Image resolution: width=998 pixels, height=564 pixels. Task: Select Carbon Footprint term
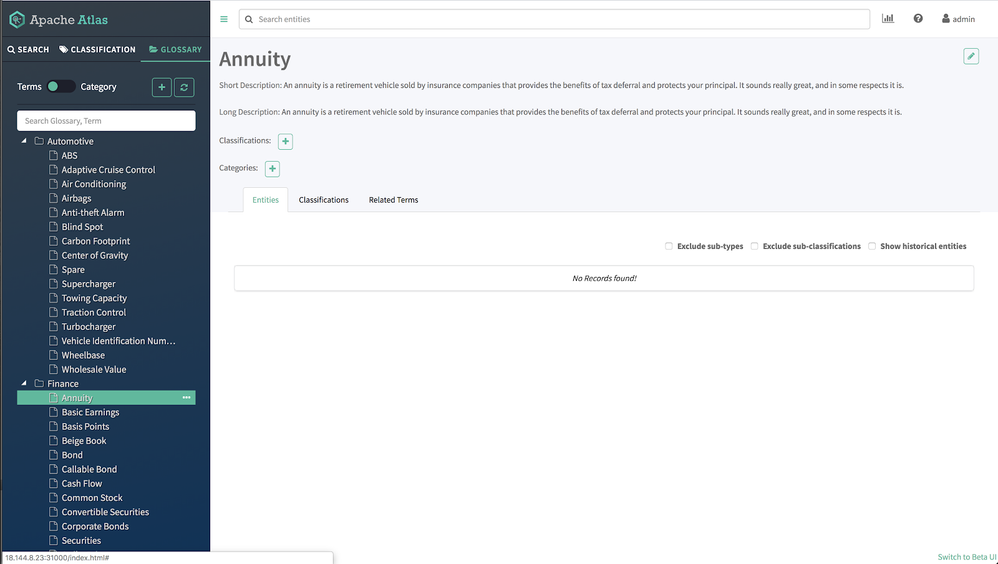[x=95, y=241]
